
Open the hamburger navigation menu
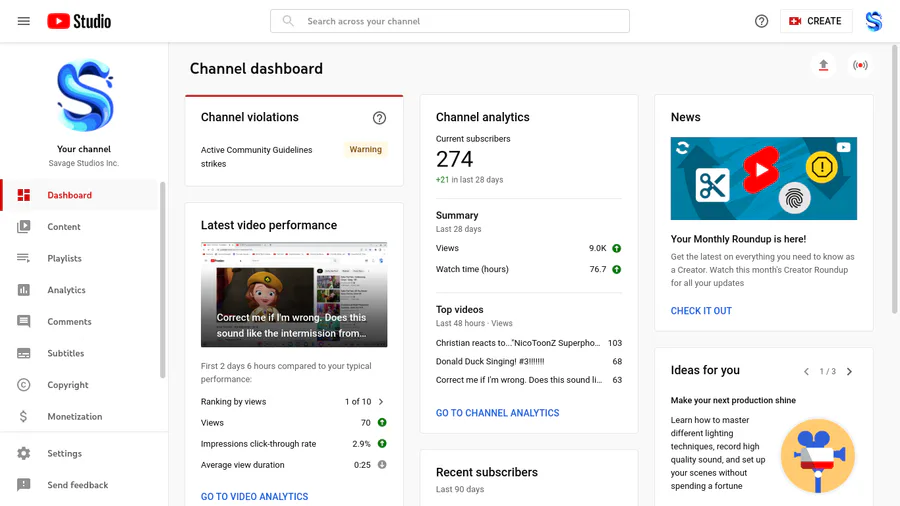[24, 21]
